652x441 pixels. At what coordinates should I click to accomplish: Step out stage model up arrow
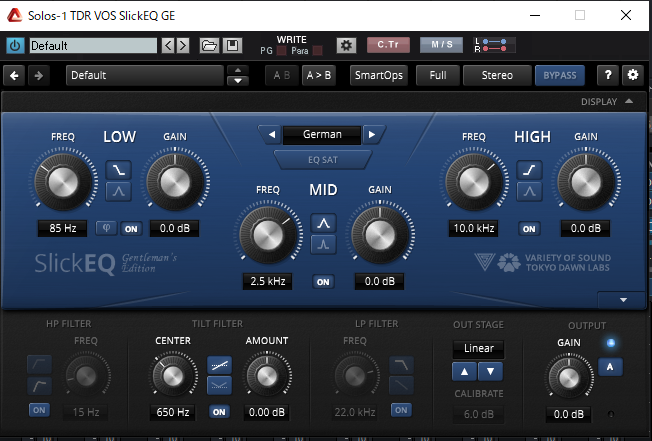coord(464,372)
